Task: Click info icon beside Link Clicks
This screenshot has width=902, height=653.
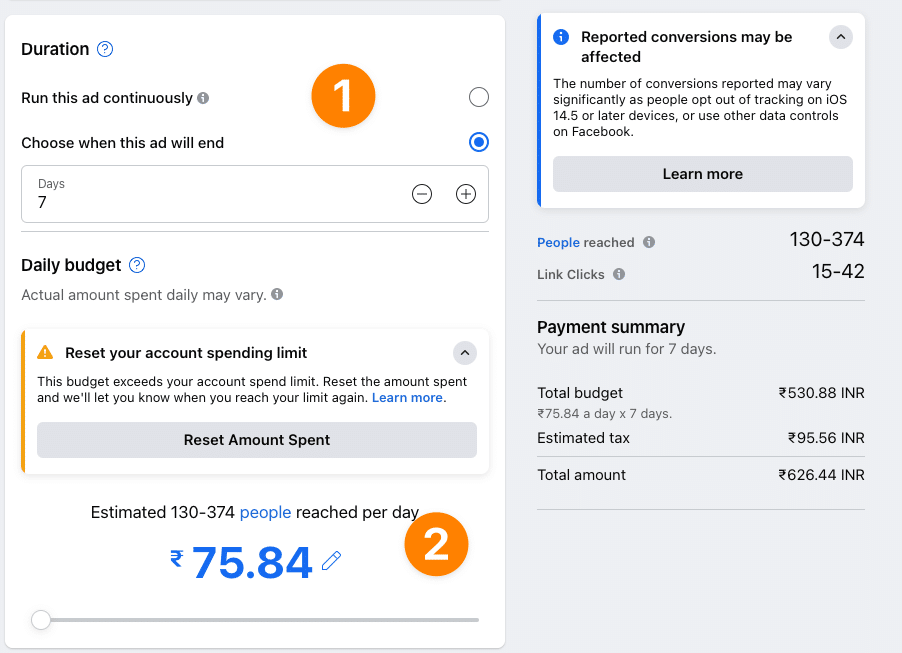Action: (619, 274)
